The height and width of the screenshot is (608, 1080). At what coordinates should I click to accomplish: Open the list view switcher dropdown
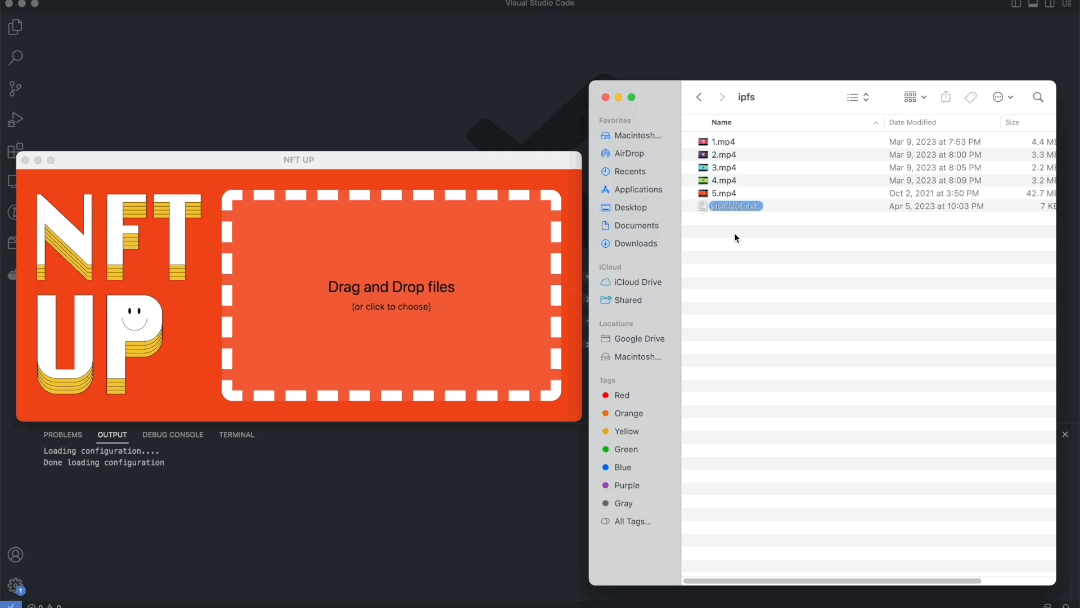coord(858,97)
